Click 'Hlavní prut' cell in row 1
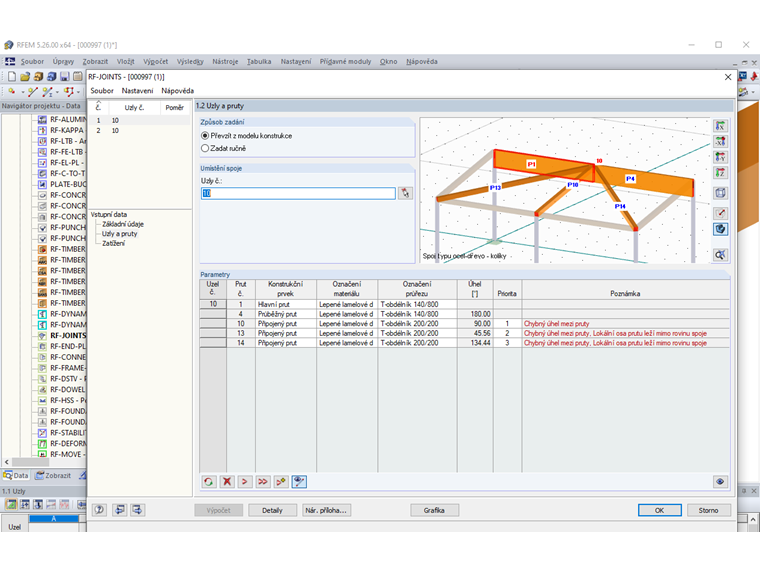The height and width of the screenshot is (570, 760). click(286, 304)
